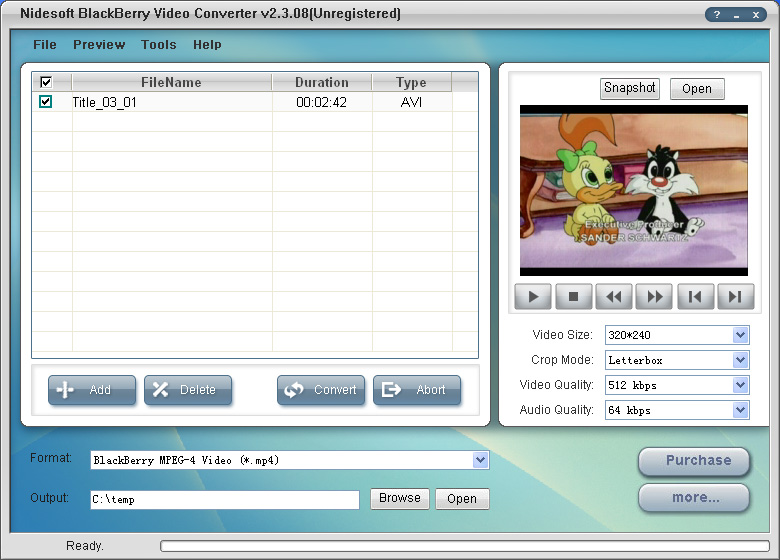Image resolution: width=780 pixels, height=560 pixels.
Task: Browse for an output folder
Action: (x=400, y=498)
